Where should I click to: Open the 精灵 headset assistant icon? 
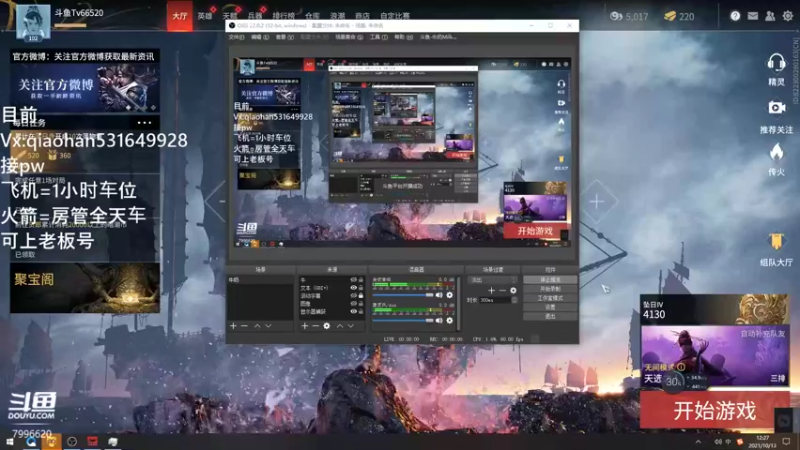pos(776,64)
